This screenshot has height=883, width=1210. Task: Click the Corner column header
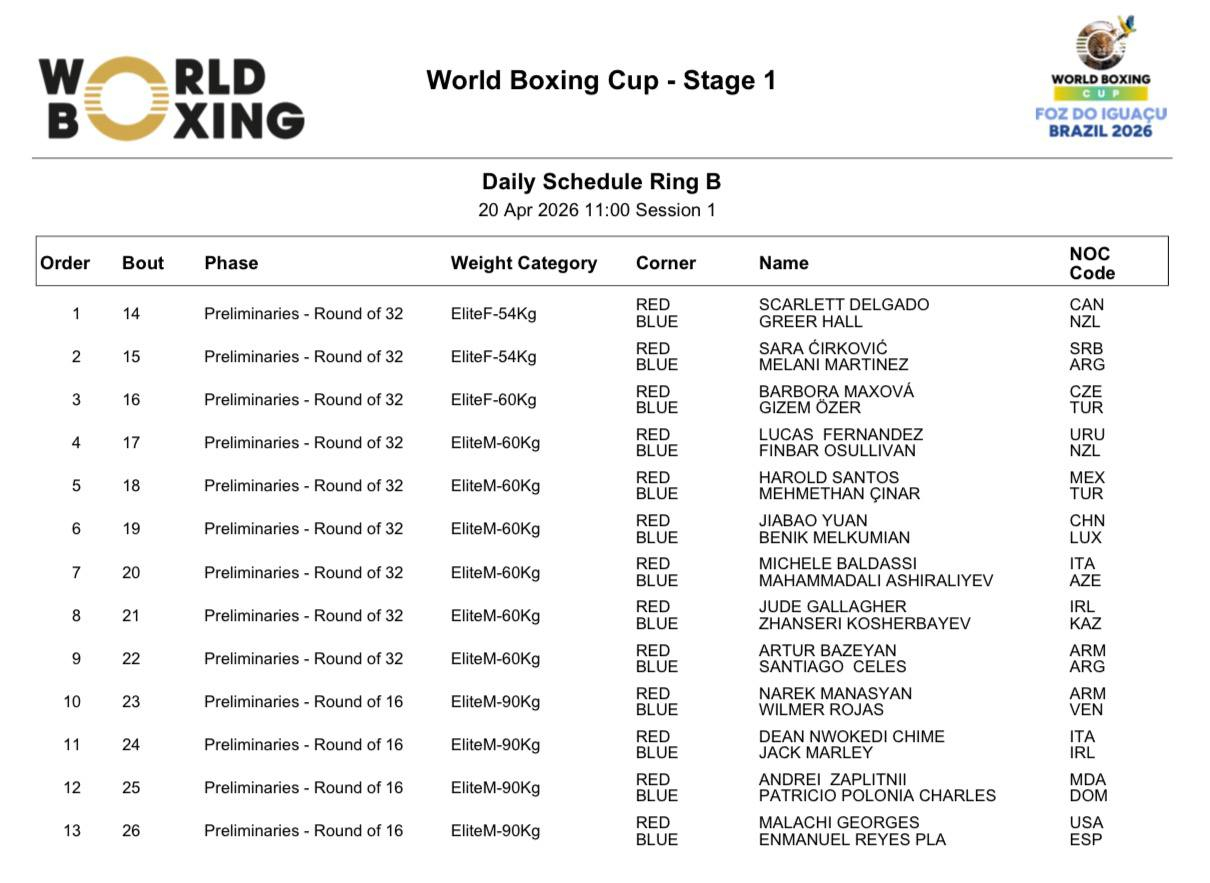tap(665, 263)
